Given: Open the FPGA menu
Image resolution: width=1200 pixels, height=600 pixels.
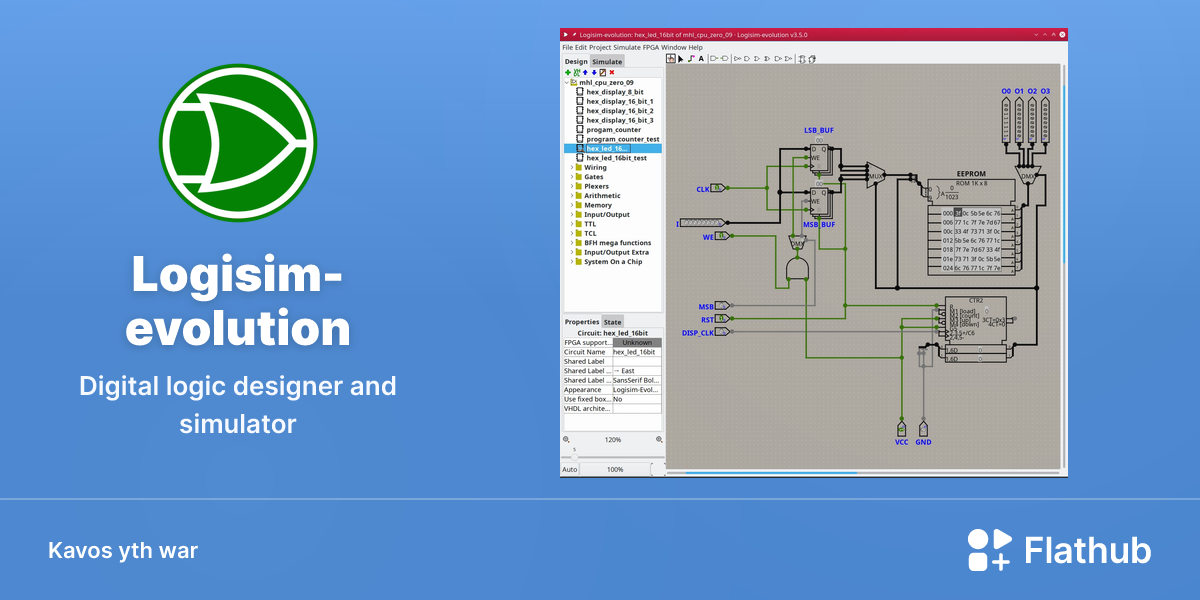Looking at the screenshot, I should [x=651, y=47].
